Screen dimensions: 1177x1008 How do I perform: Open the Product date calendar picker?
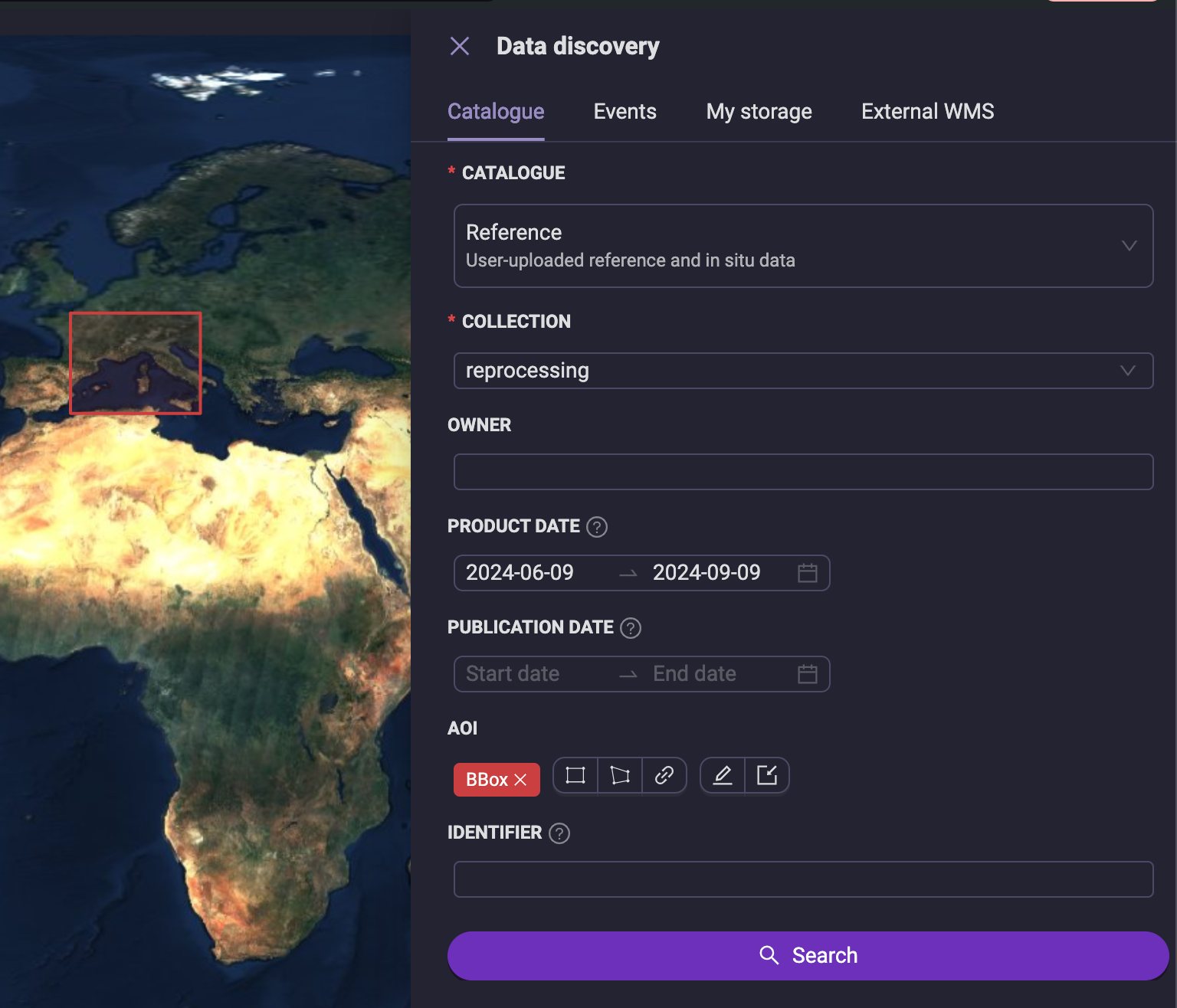[808, 573]
